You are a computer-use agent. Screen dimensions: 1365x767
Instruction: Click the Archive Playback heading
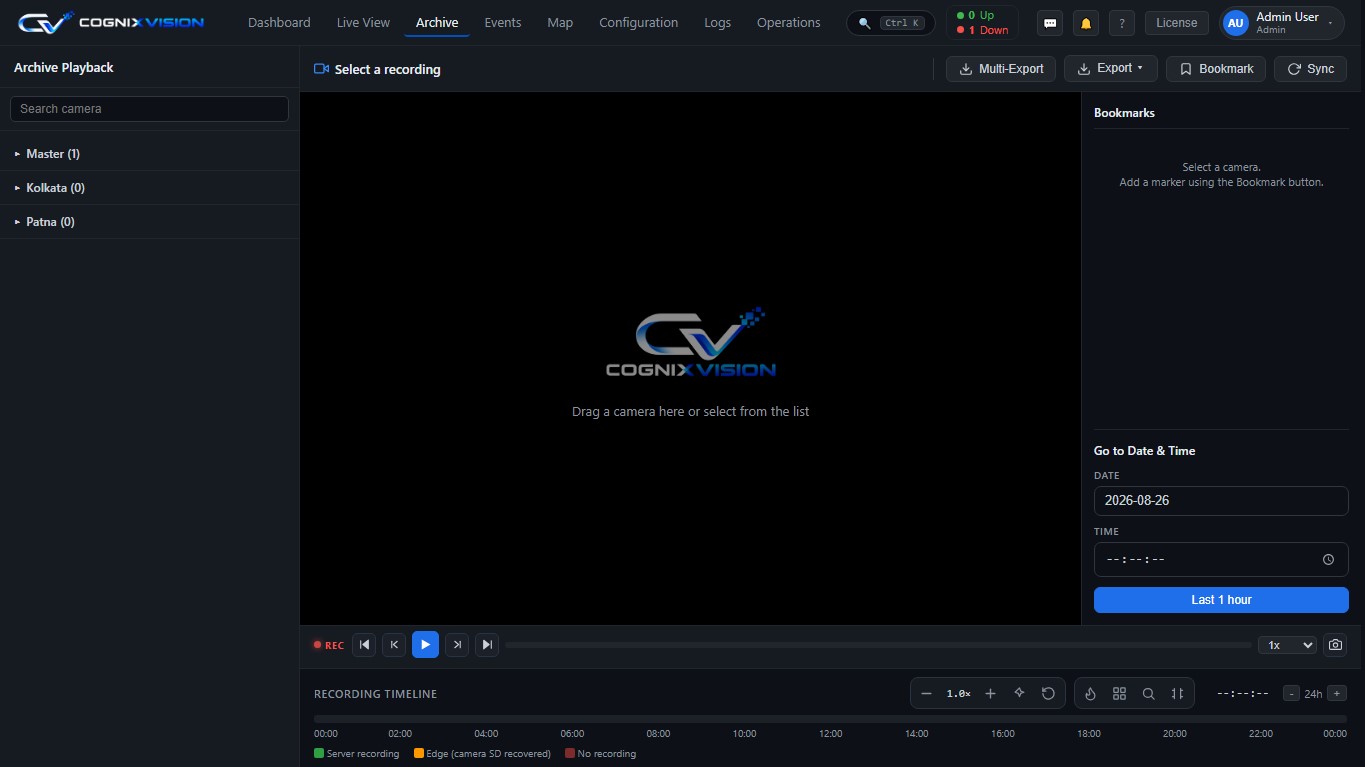click(64, 68)
